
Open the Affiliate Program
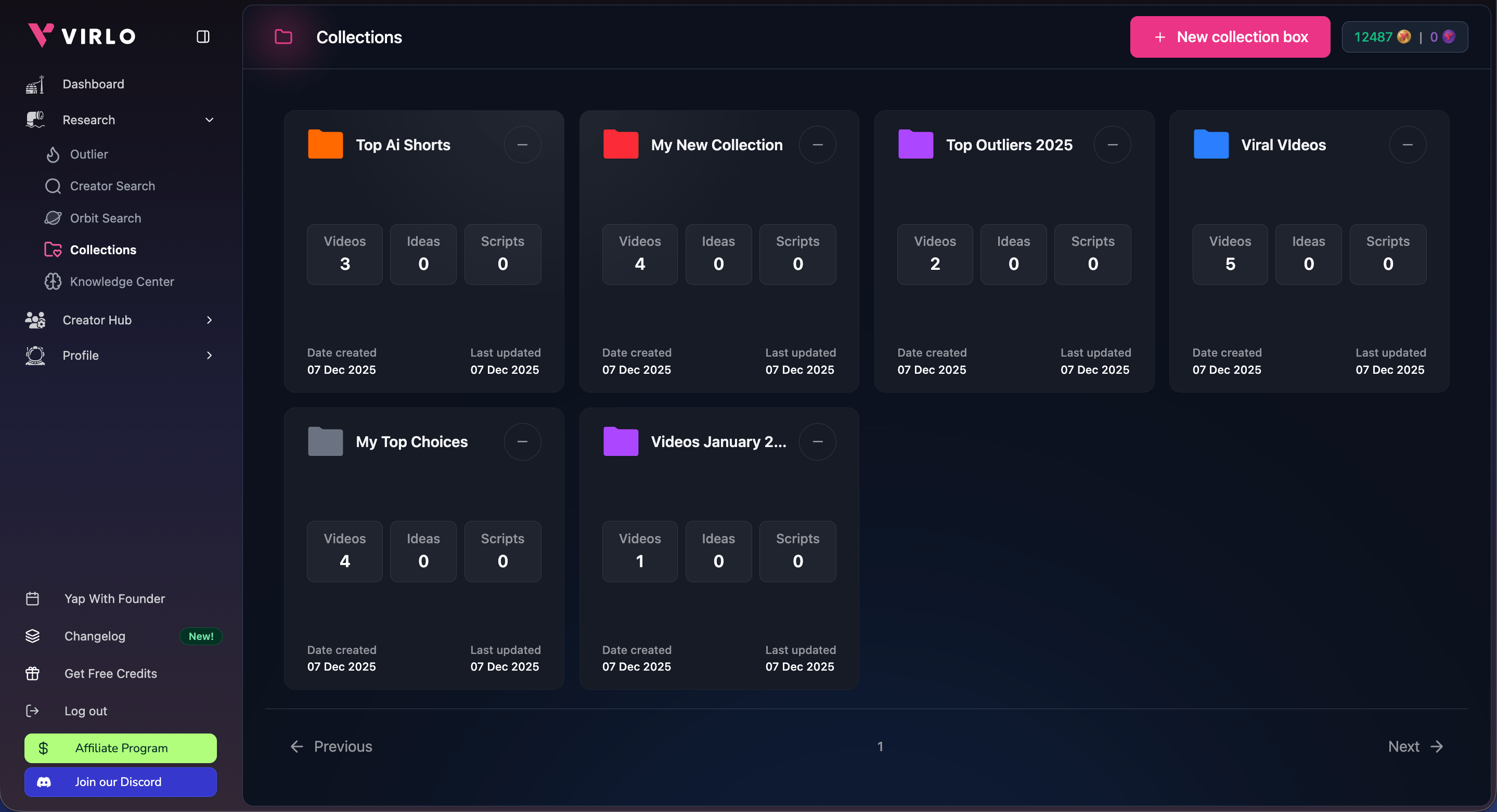click(x=120, y=748)
